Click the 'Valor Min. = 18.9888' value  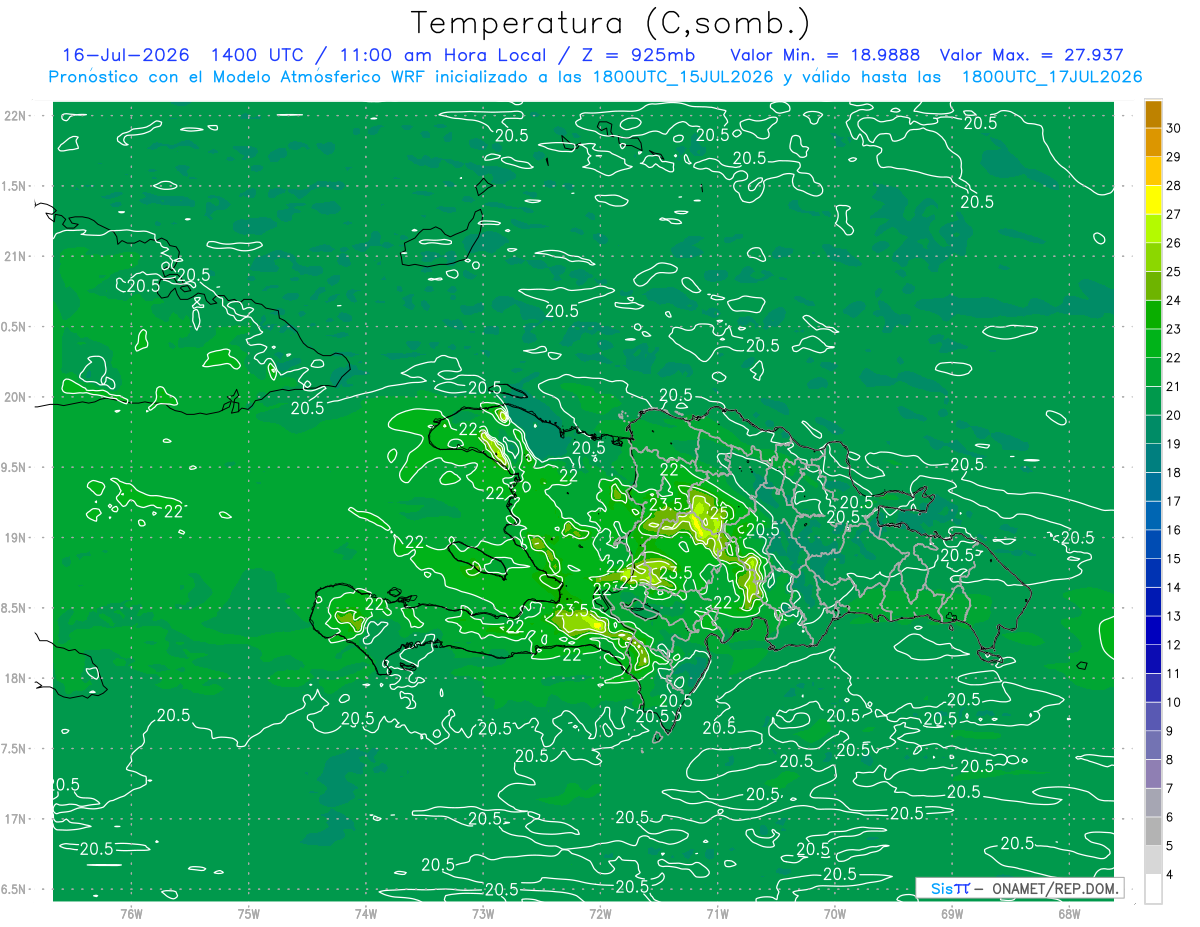click(x=825, y=55)
